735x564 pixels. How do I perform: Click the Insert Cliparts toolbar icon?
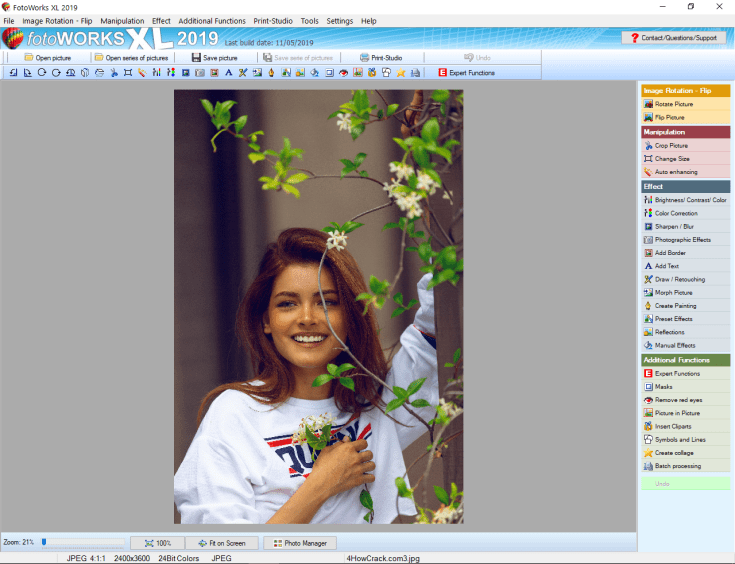[372, 73]
